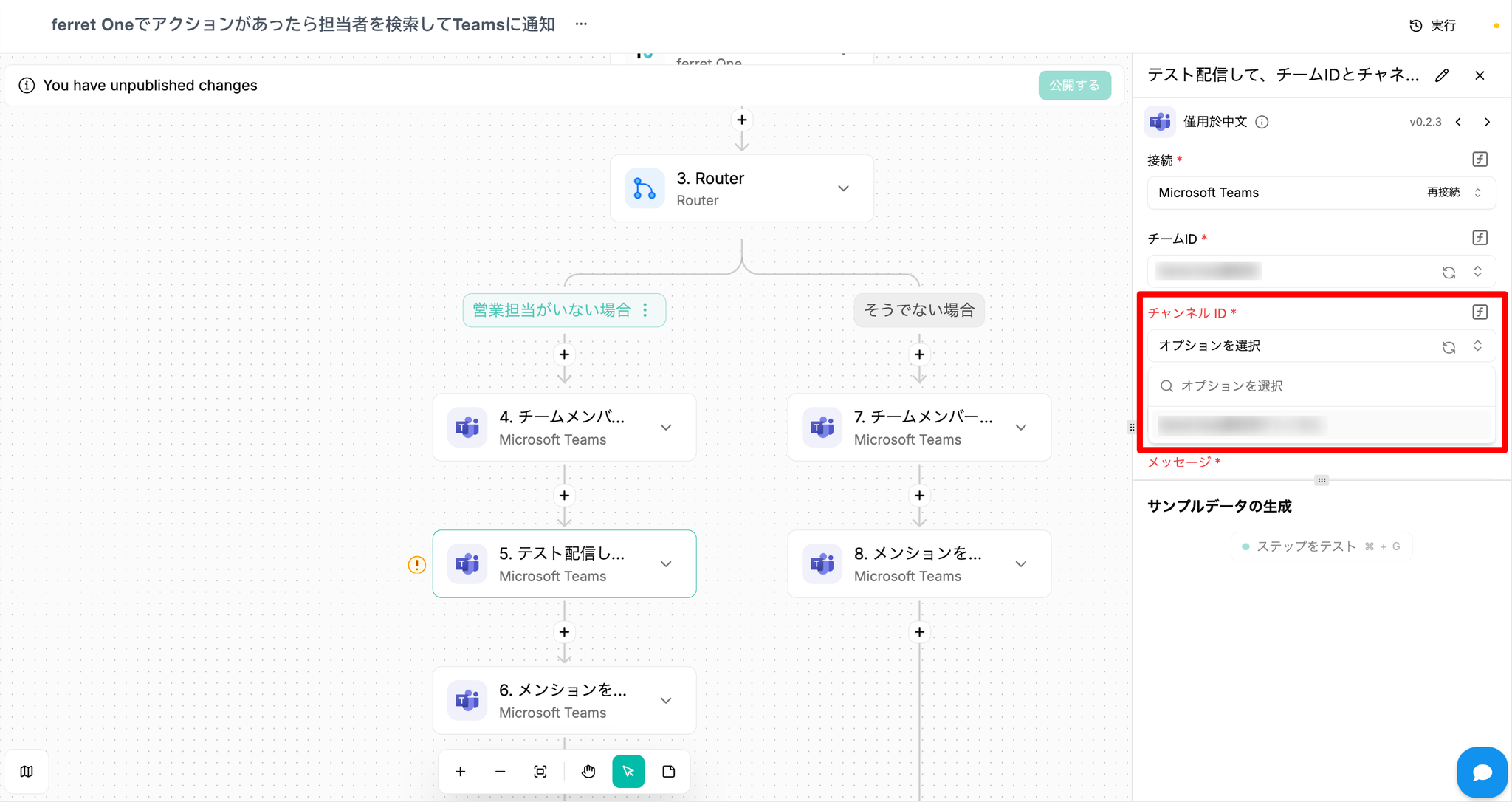Click the fit-to-view icon in bottom toolbar
1512x802 pixels.
click(x=540, y=772)
